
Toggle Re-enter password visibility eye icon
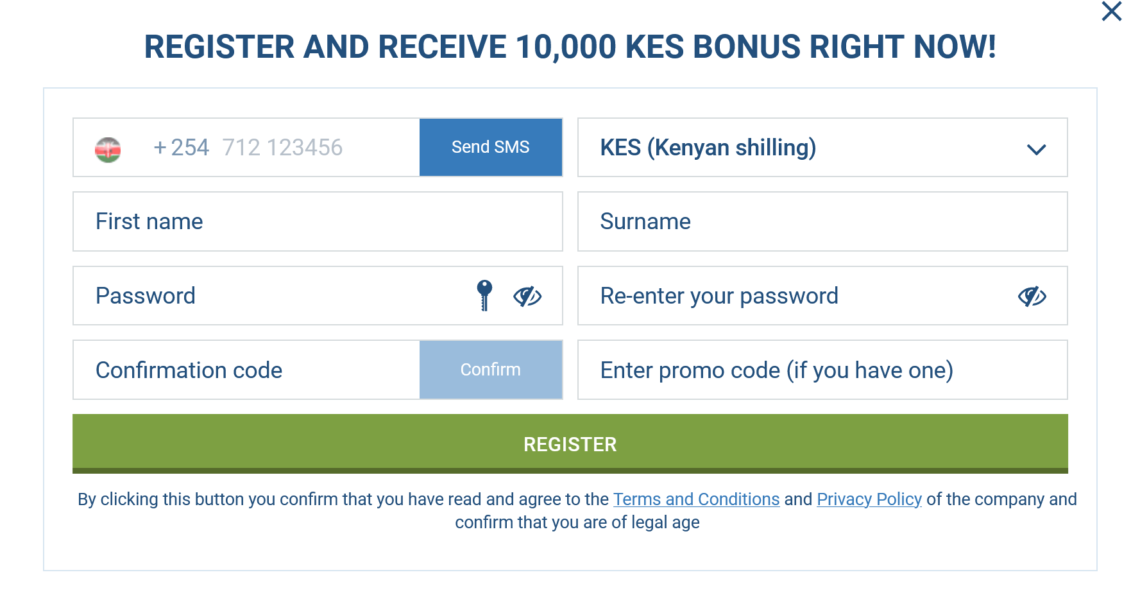coord(1032,296)
